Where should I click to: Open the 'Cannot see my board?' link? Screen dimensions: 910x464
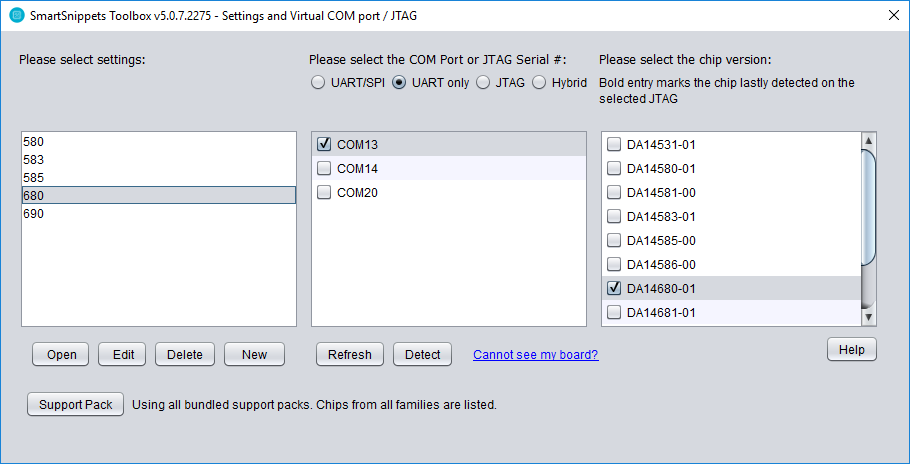[x=536, y=354]
